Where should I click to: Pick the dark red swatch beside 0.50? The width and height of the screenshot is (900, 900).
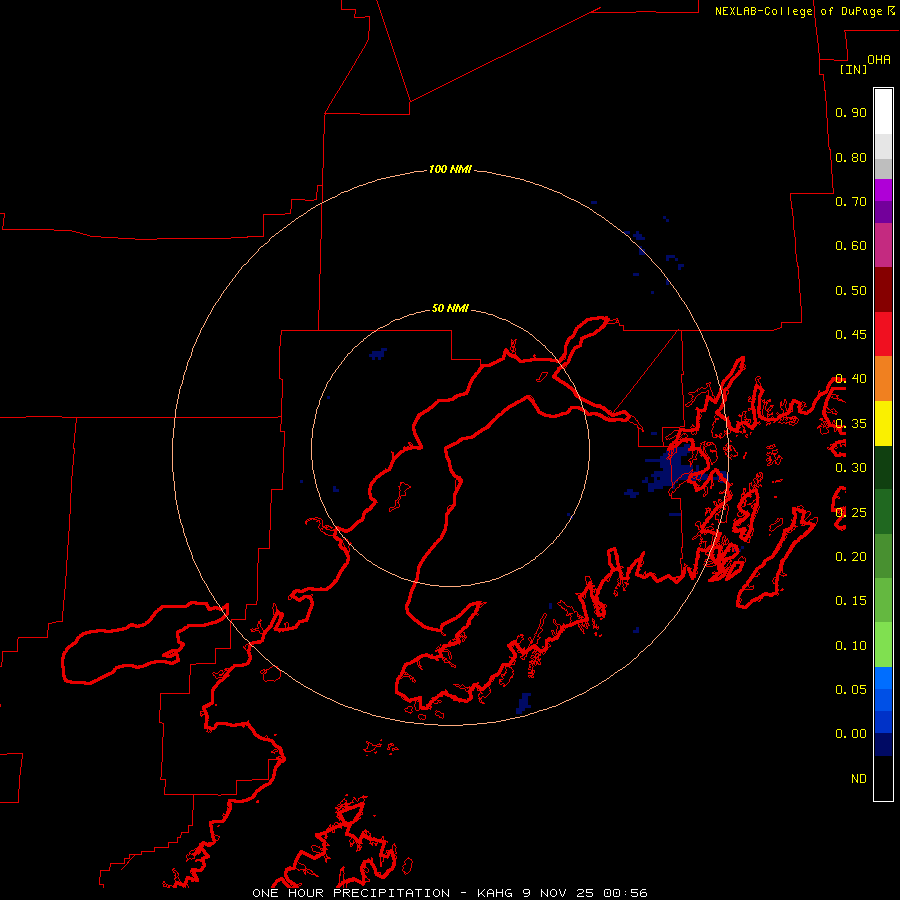tap(883, 290)
